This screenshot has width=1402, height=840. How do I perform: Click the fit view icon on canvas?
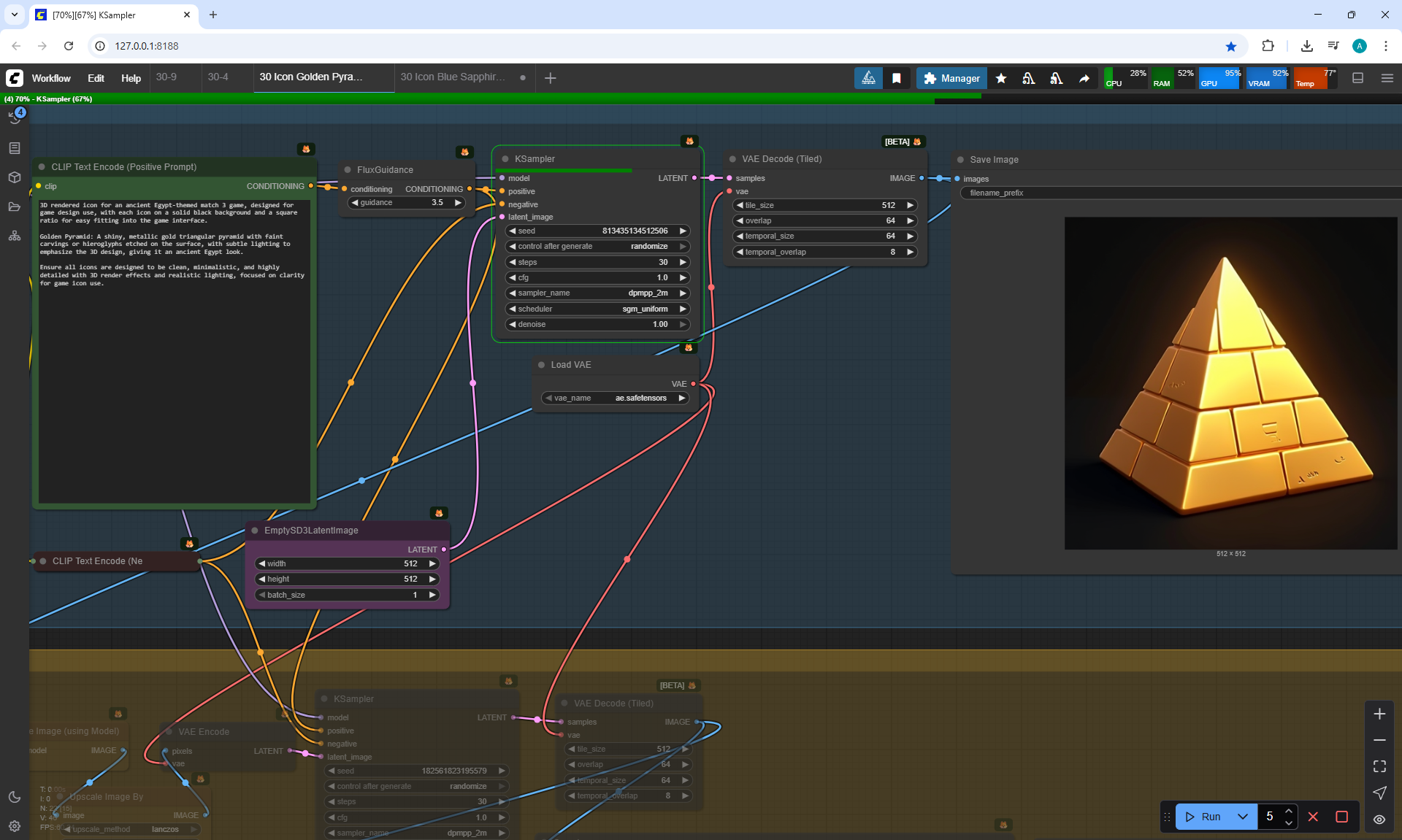tap(1379, 766)
